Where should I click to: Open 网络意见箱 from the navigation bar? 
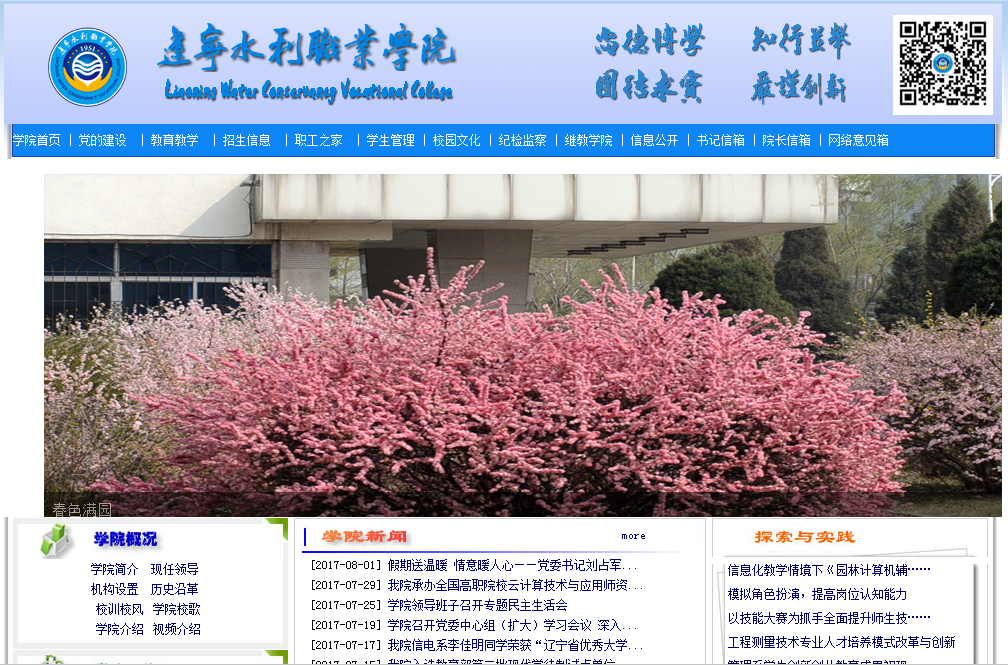point(858,141)
